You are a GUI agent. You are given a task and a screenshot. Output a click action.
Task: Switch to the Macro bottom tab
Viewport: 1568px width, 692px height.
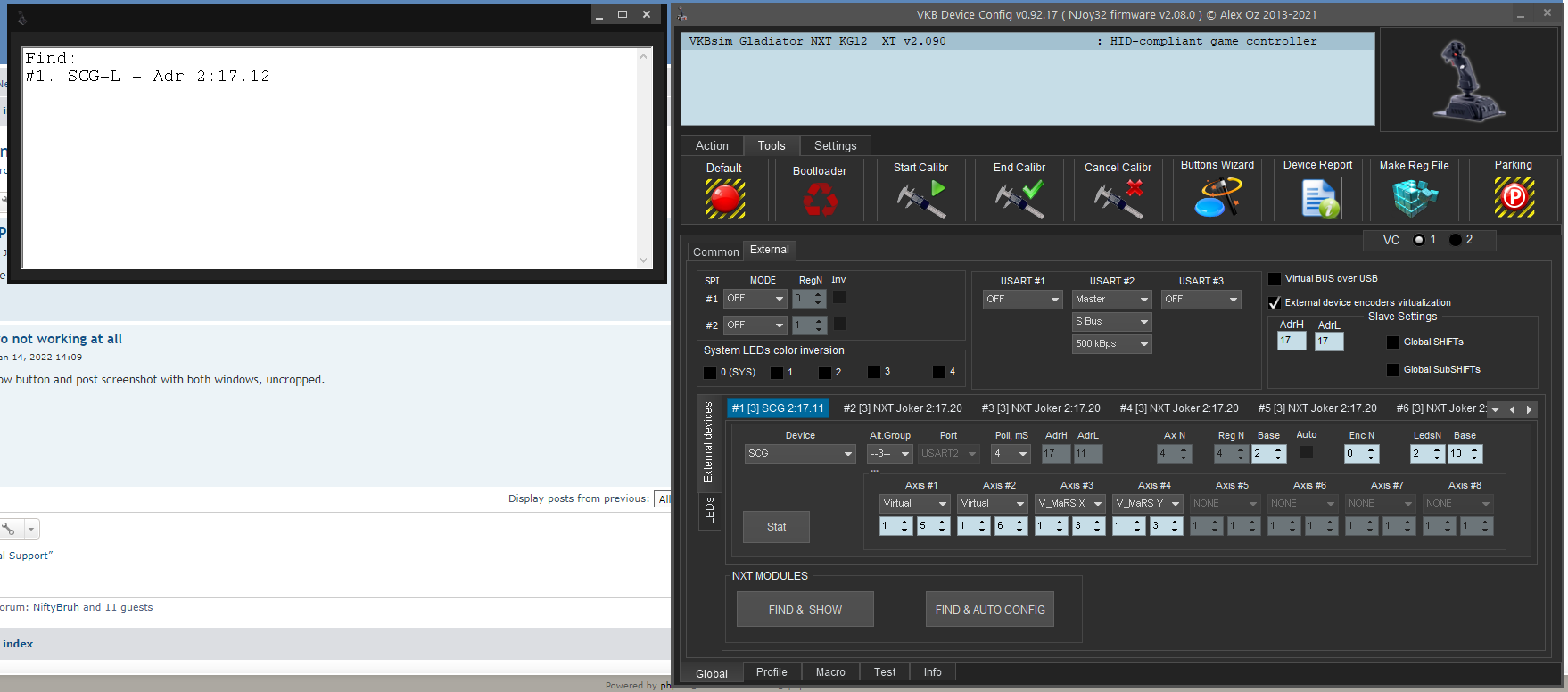click(830, 672)
